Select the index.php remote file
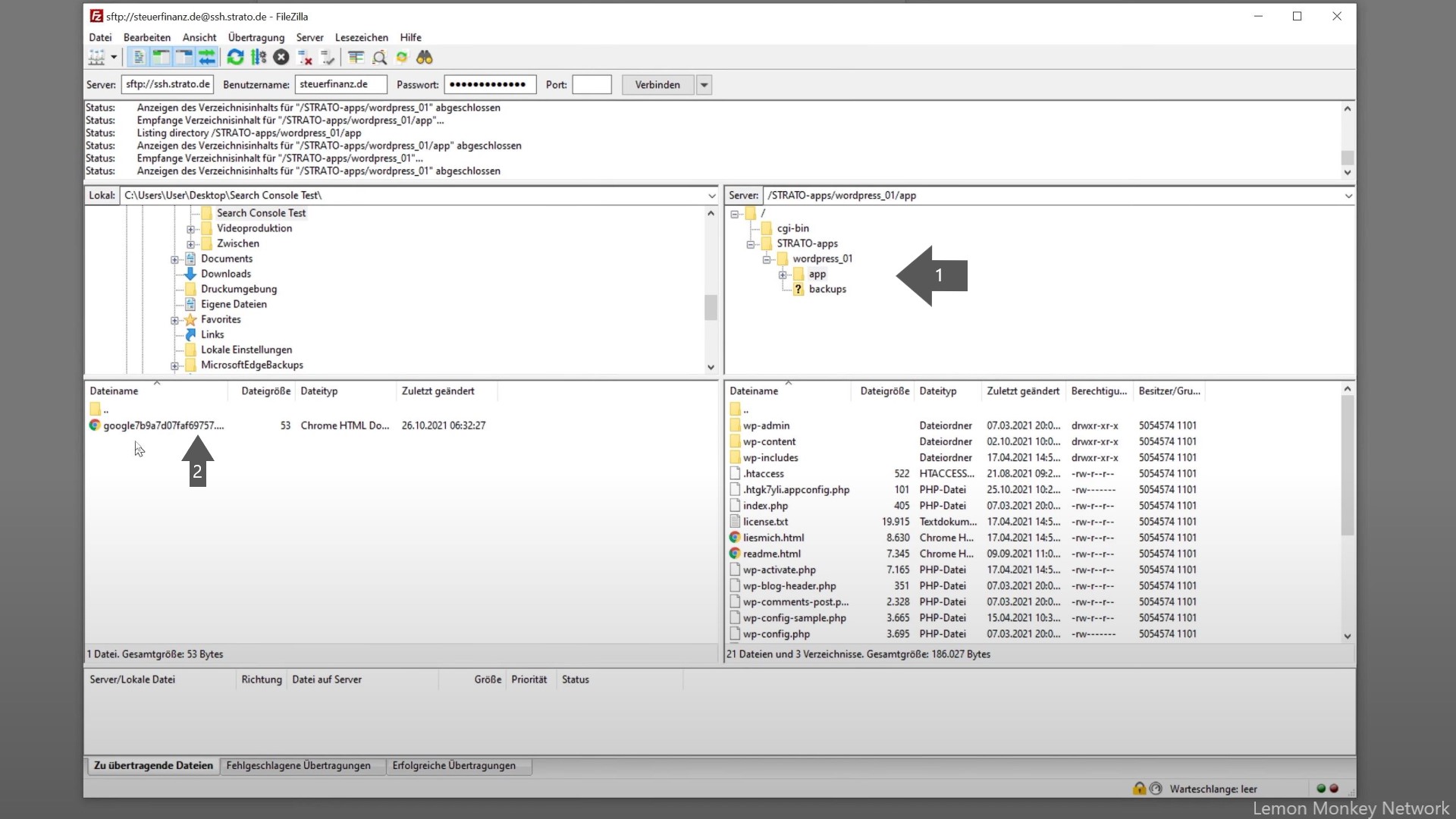The image size is (1456, 819). pyautogui.click(x=765, y=506)
